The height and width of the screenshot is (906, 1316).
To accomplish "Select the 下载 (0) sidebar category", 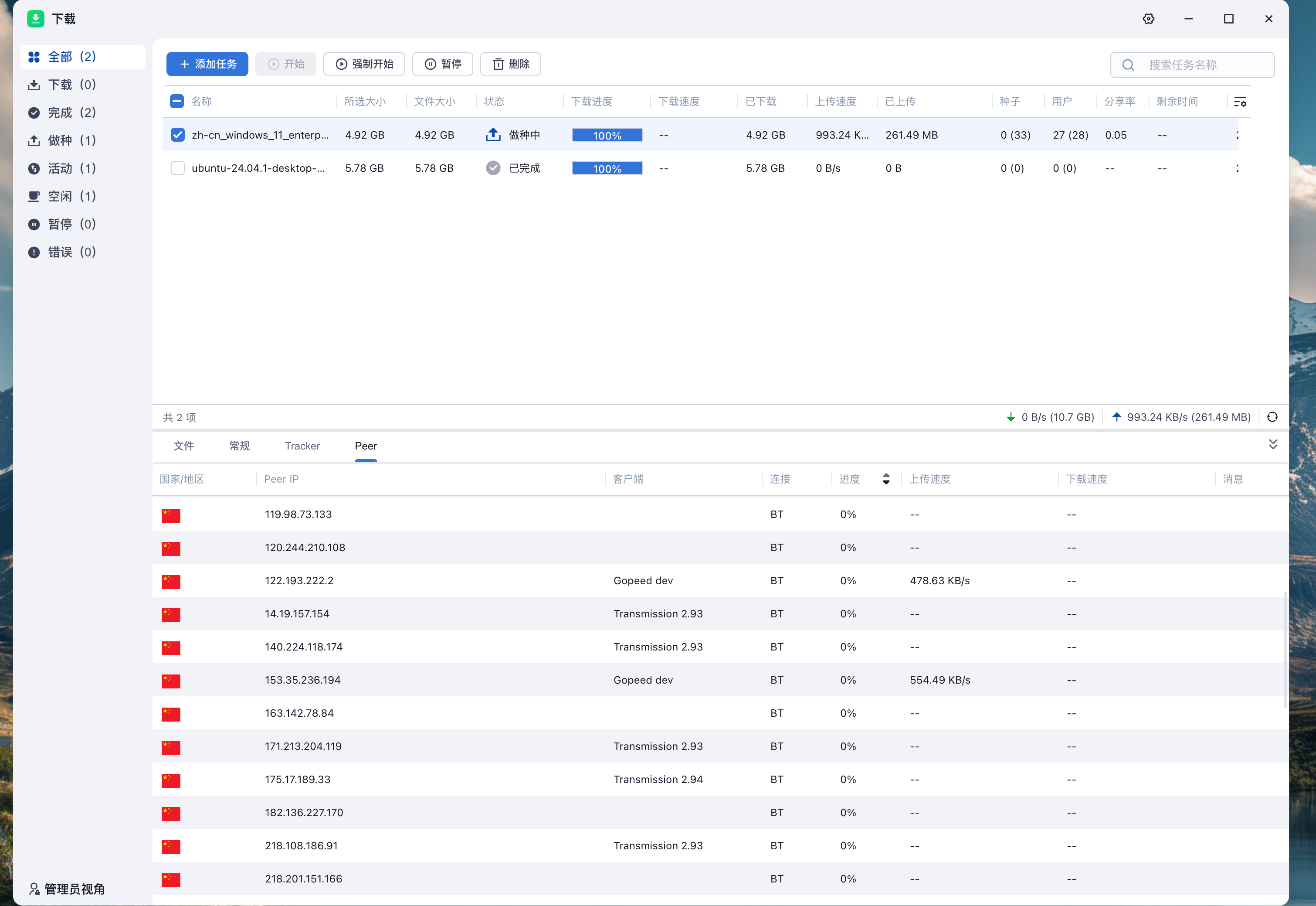I will click(x=83, y=85).
